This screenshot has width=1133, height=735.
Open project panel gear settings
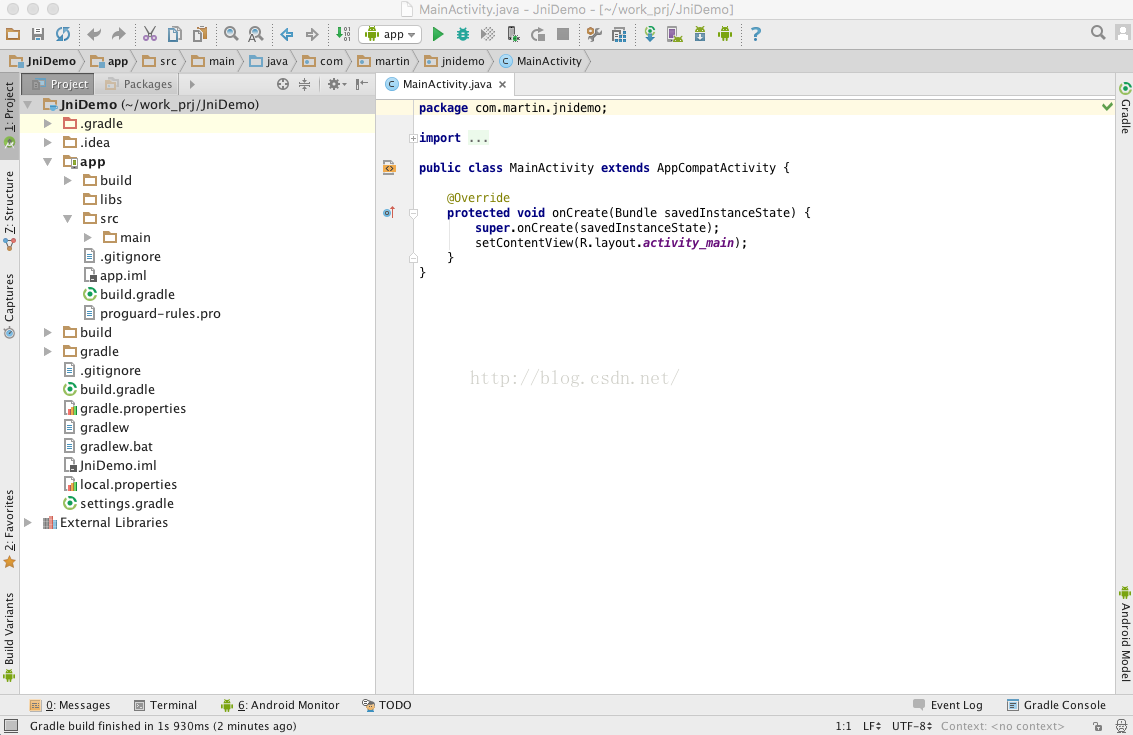click(334, 85)
